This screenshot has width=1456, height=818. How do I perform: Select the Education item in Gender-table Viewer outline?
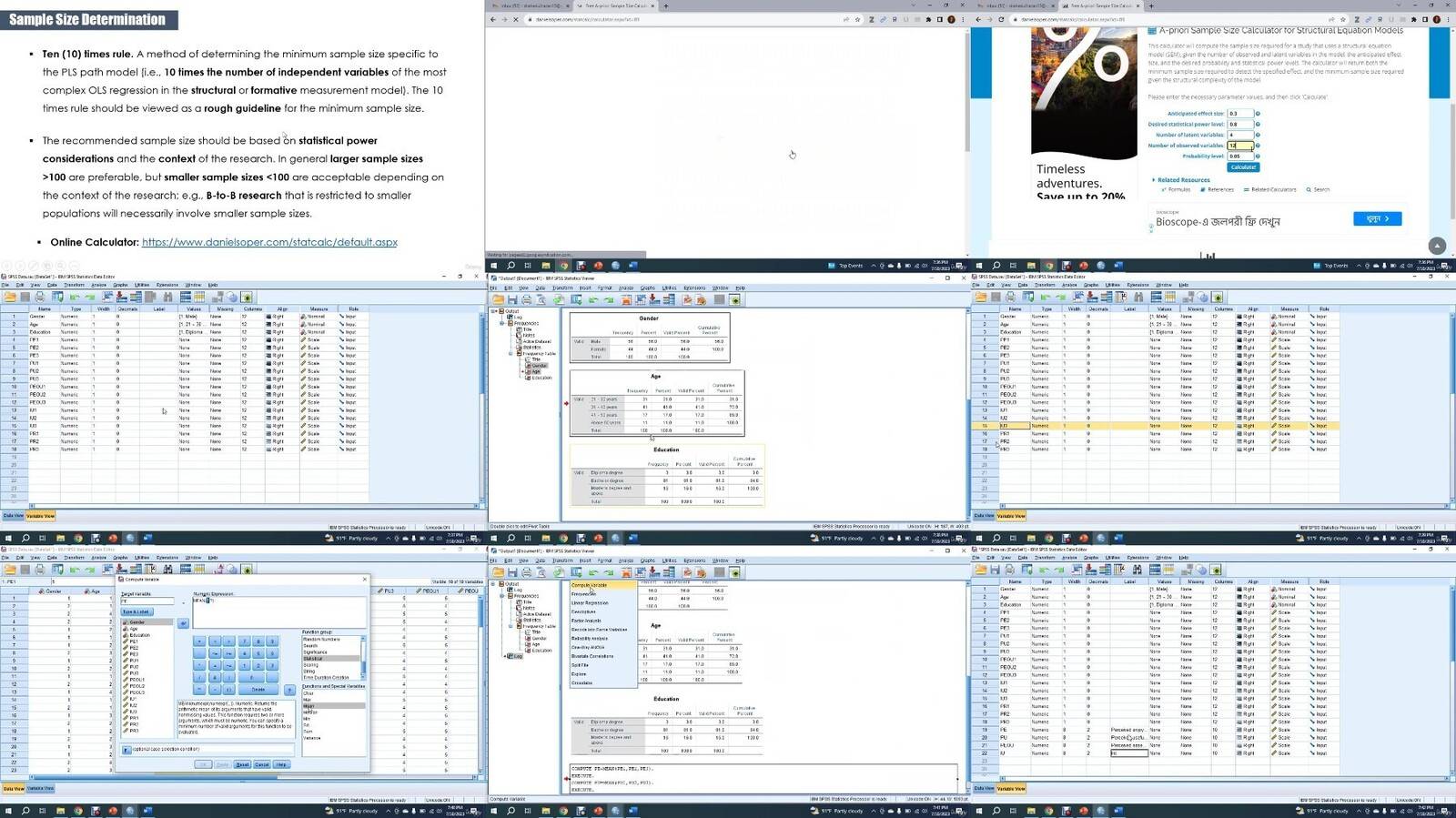(x=541, y=378)
